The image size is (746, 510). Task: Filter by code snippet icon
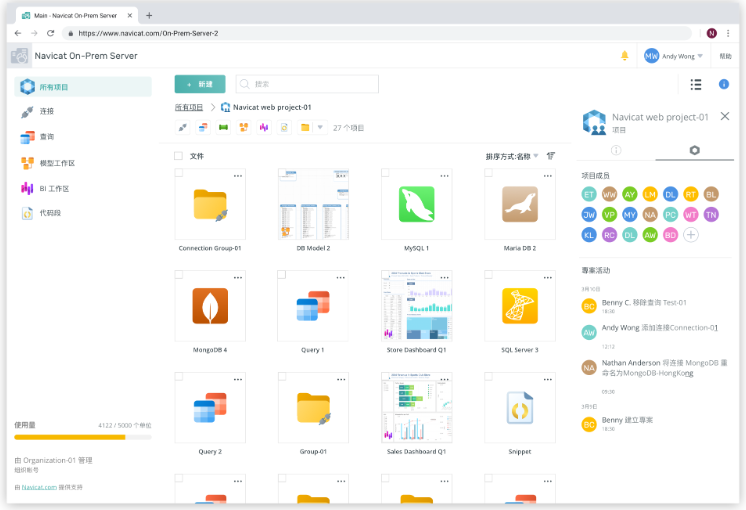(x=285, y=128)
